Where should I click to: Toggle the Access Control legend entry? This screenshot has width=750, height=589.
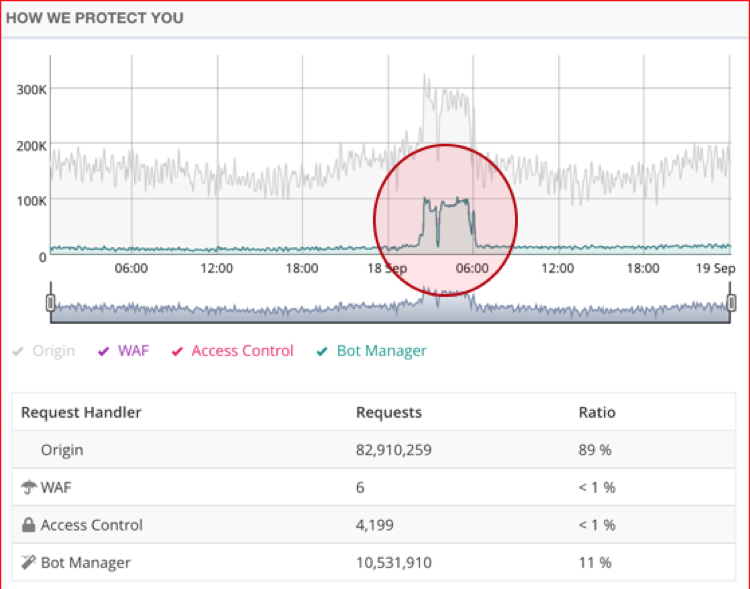tap(233, 351)
